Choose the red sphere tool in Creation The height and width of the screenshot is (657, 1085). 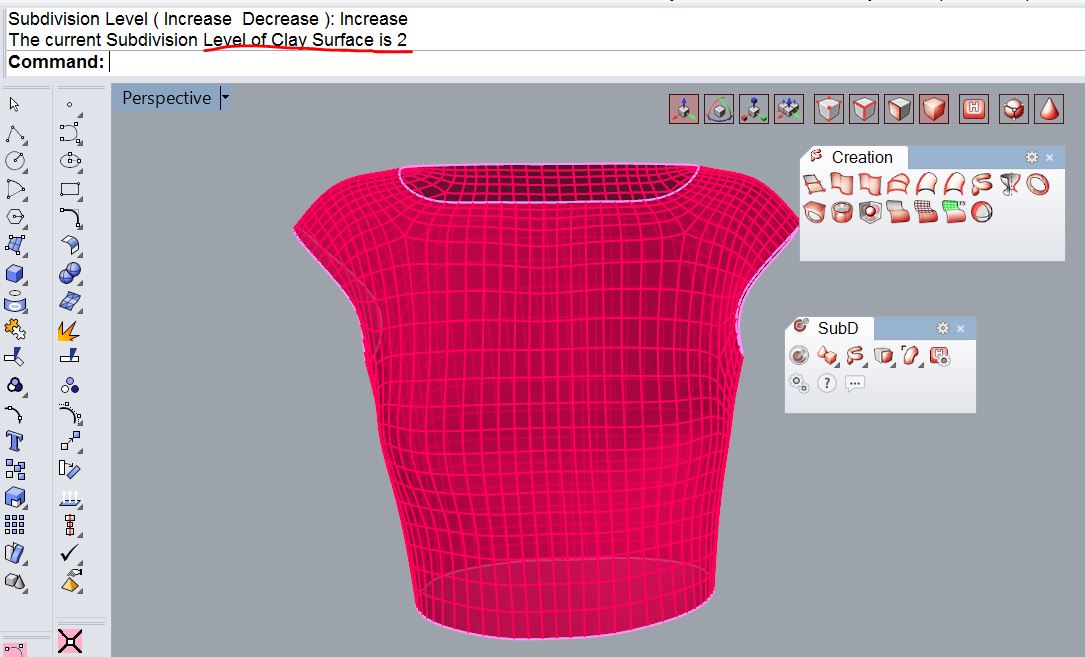tap(981, 211)
